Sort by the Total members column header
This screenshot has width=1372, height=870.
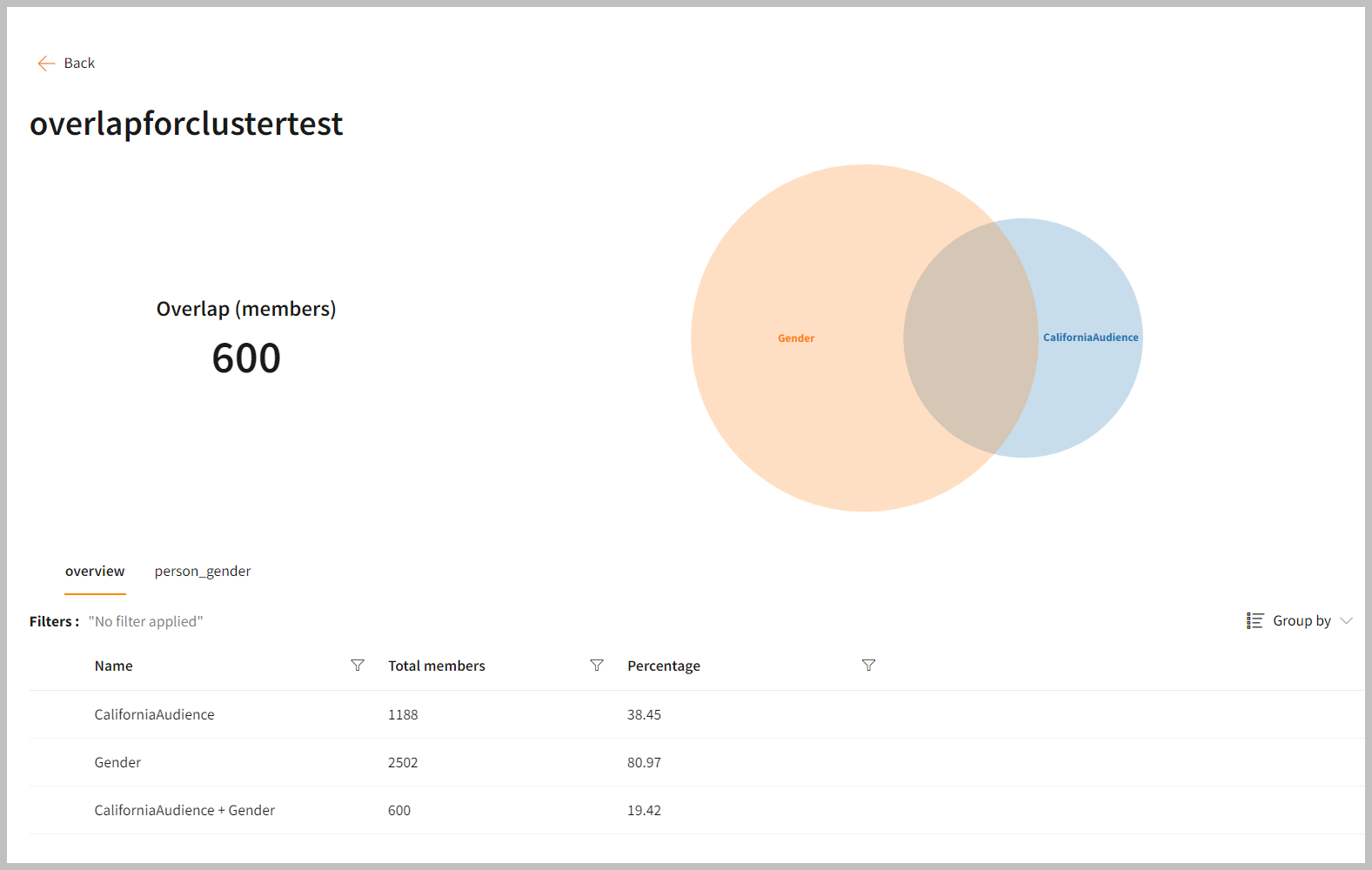(x=437, y=666)
